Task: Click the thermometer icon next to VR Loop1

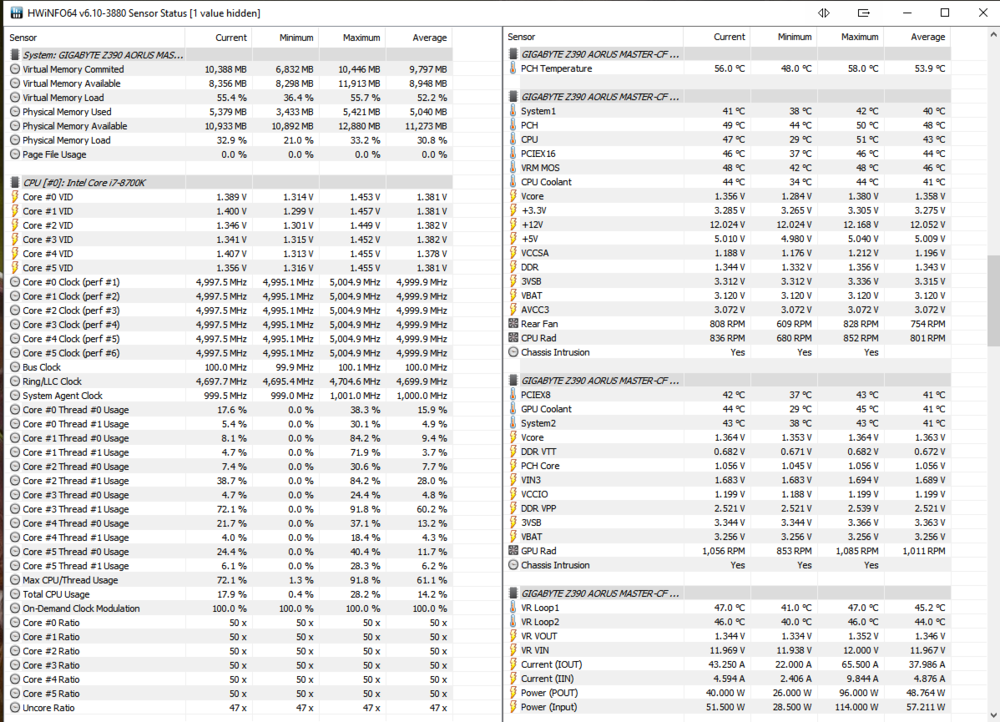Action: tap(513, 607)
